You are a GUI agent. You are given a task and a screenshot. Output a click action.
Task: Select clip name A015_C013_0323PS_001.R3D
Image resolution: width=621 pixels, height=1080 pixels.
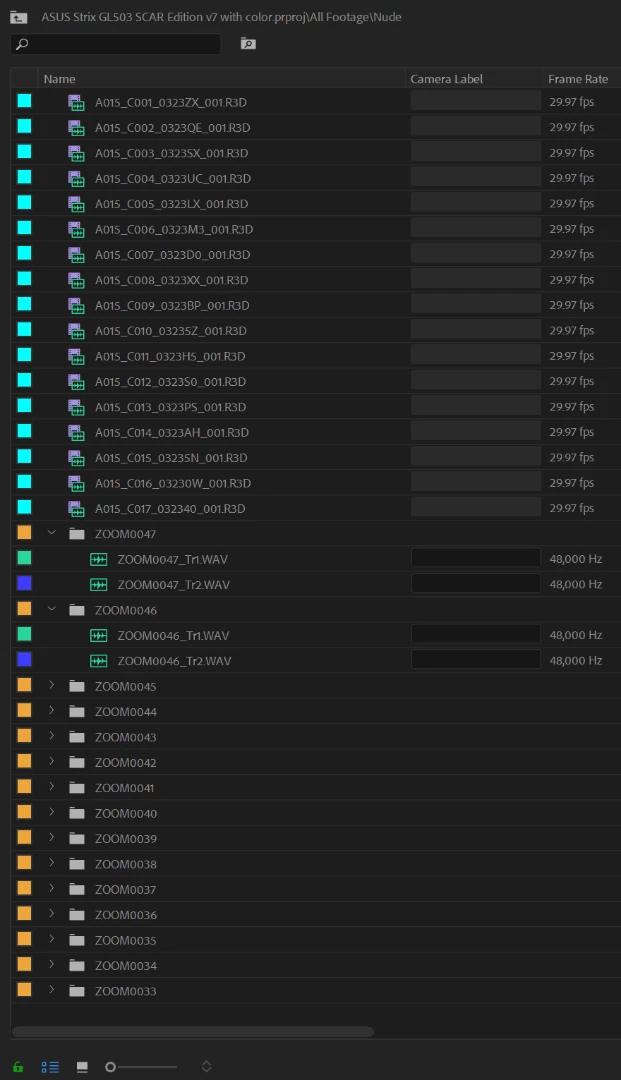171,408
